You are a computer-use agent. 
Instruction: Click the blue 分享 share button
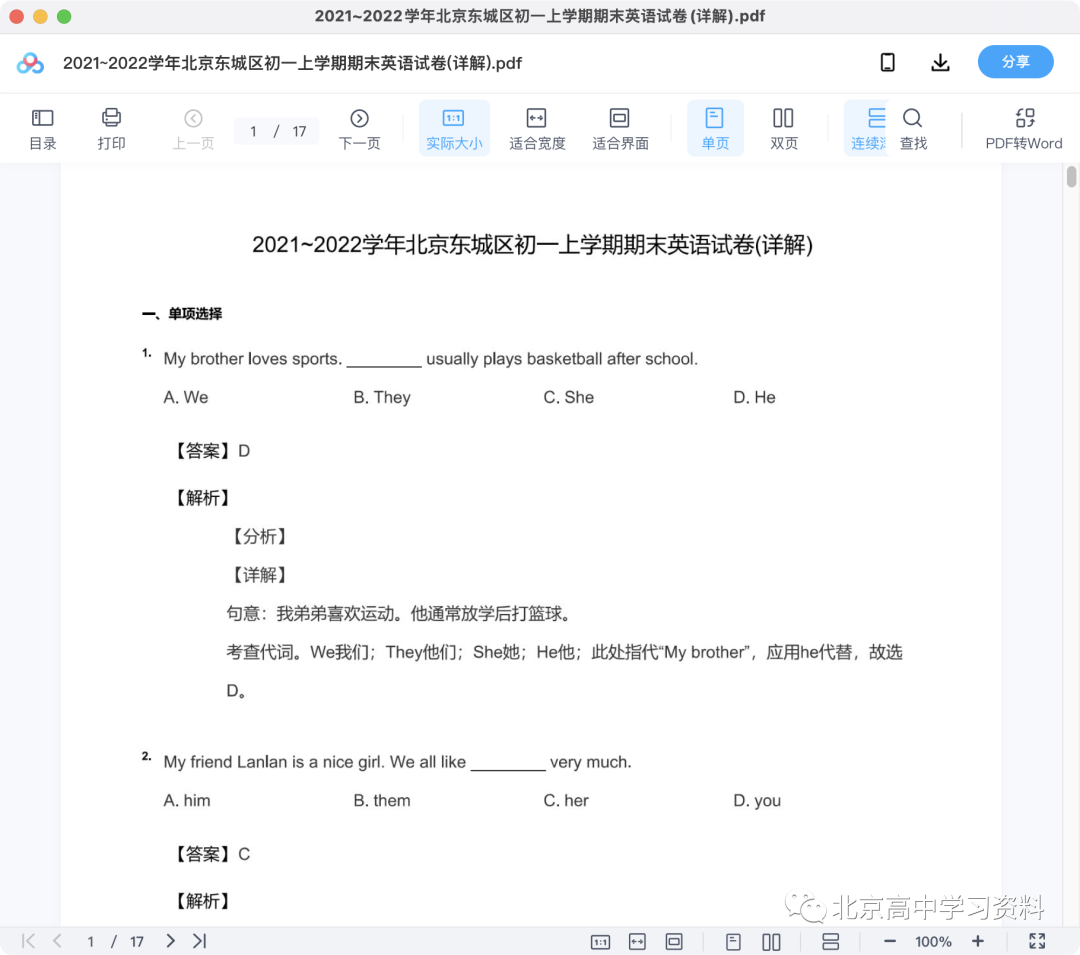(x=1015, y=62)
